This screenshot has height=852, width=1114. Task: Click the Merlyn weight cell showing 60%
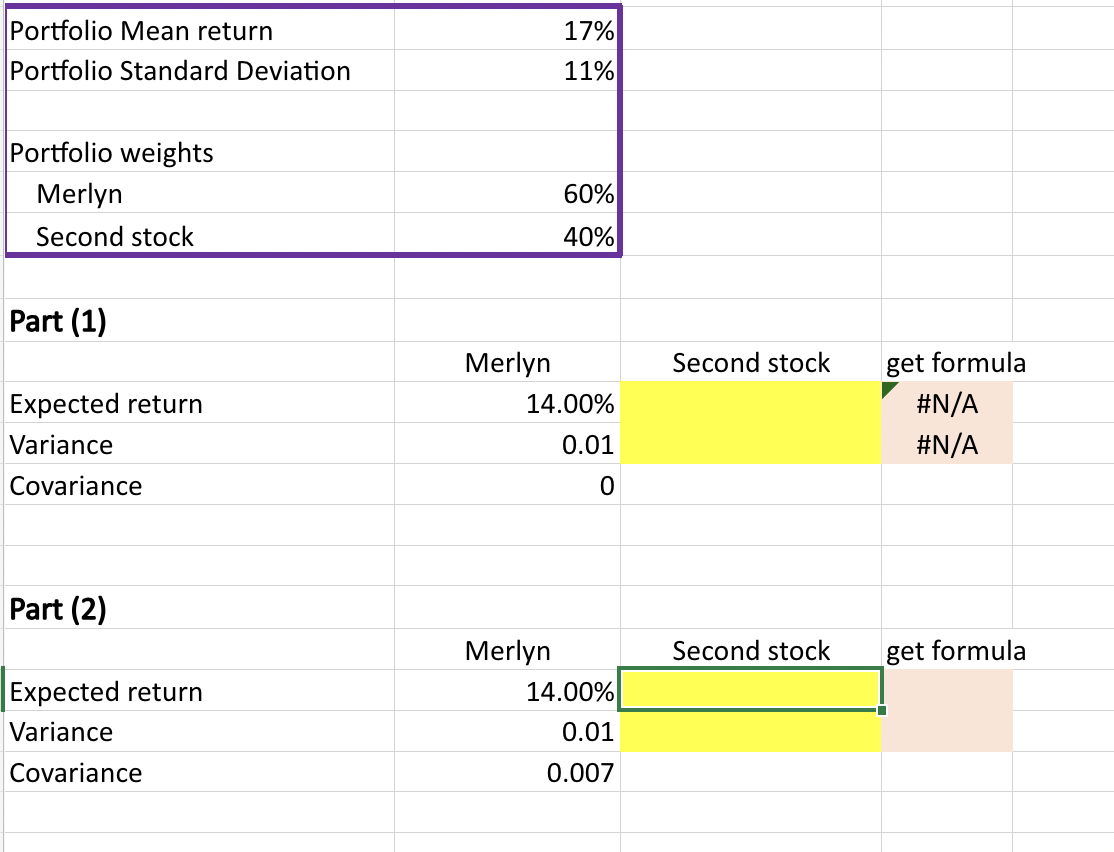point(507,194)
